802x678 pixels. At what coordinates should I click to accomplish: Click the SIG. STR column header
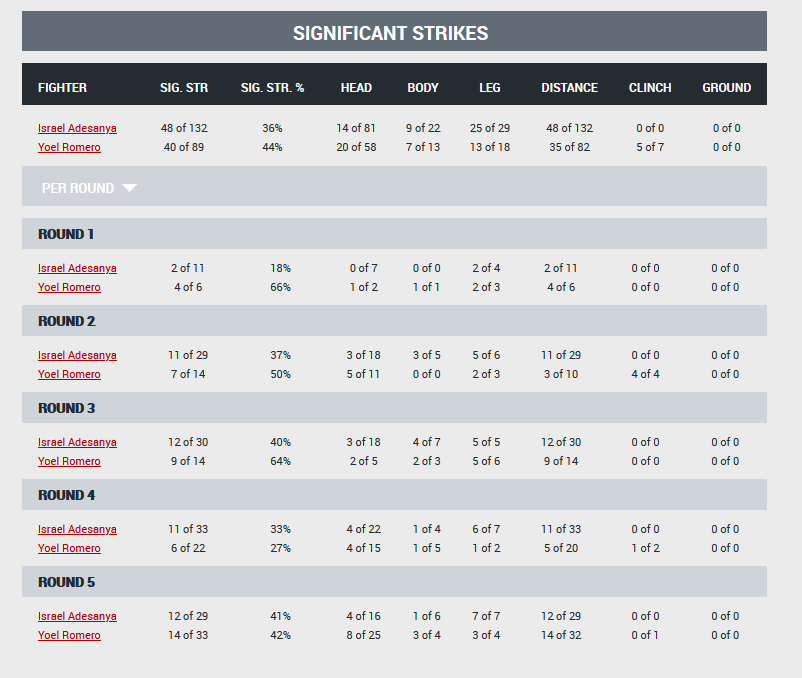click(x=184, y=88)
